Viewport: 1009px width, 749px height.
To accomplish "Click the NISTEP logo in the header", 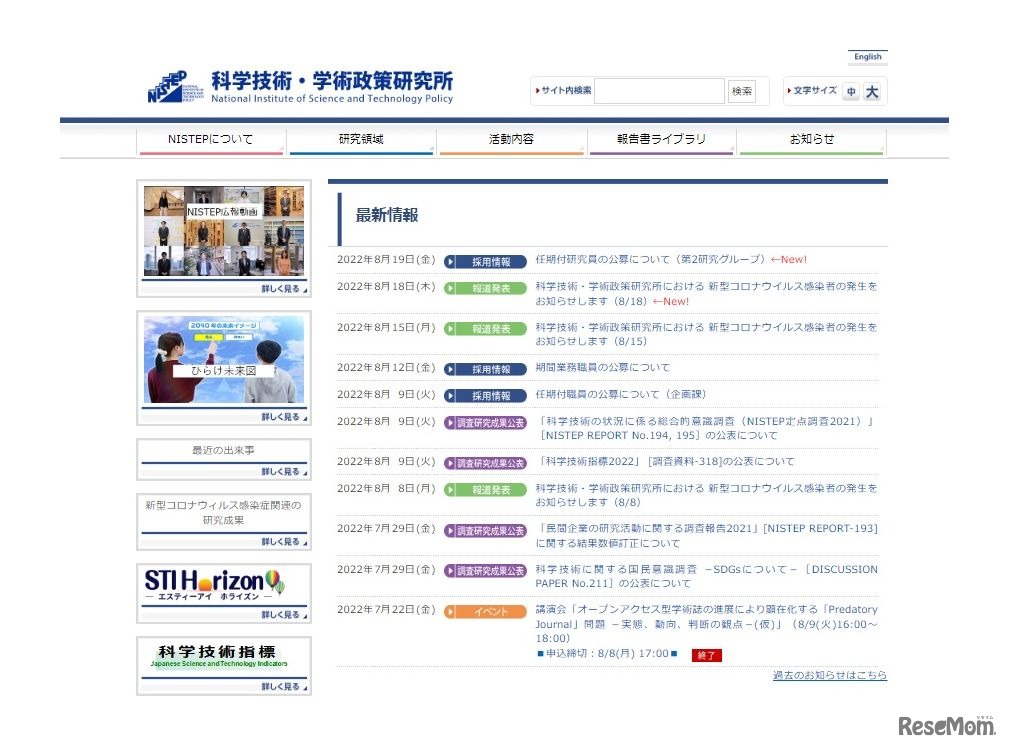I will pyautogui.click(x=168, y=85).
